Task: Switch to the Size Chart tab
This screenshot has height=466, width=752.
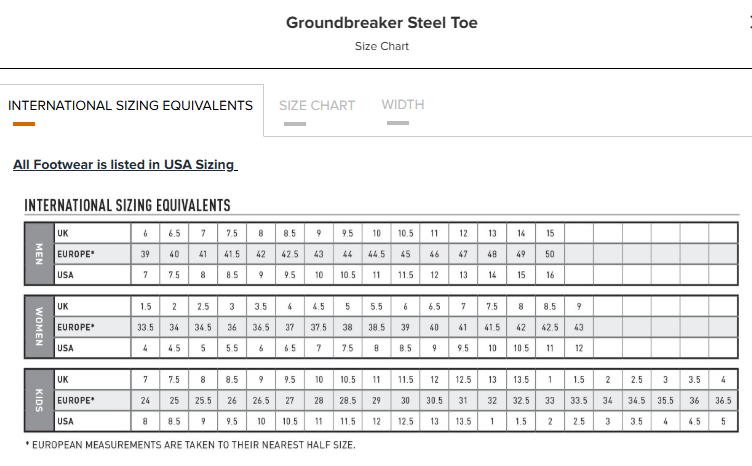Action: (x=317, y=105)
